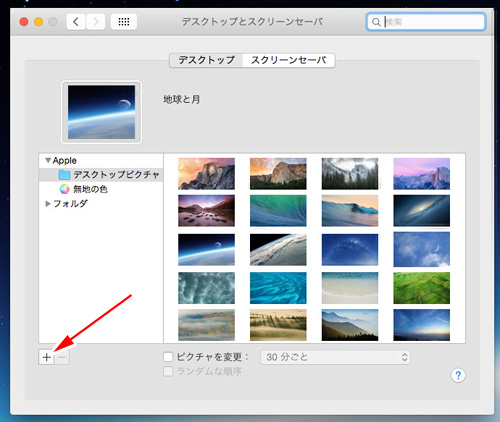Select 無地の色 color wheel item
Screen dimensions: 500x422
pos(83,189)
